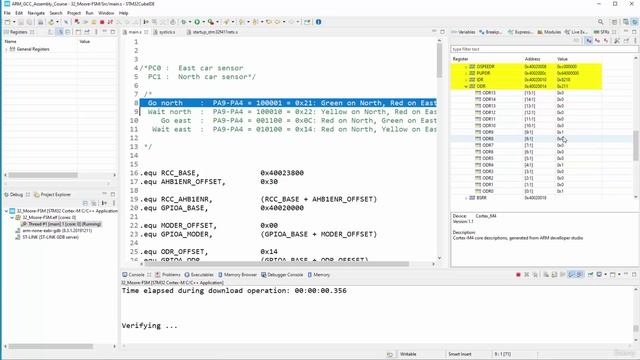Expand the BSRR register node

point(466,198)
